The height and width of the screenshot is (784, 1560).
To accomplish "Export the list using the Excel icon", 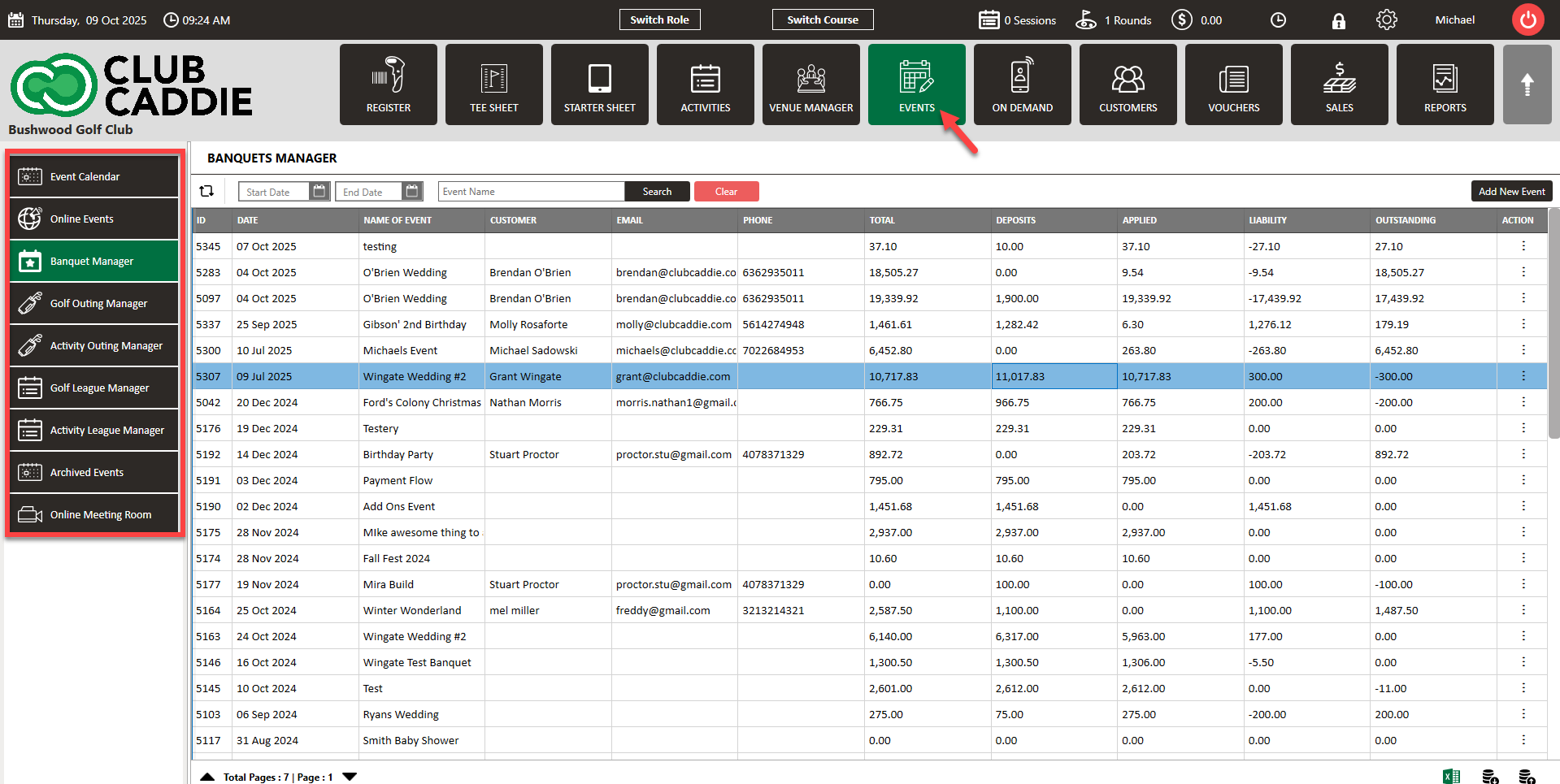I will click(1451, 776).
